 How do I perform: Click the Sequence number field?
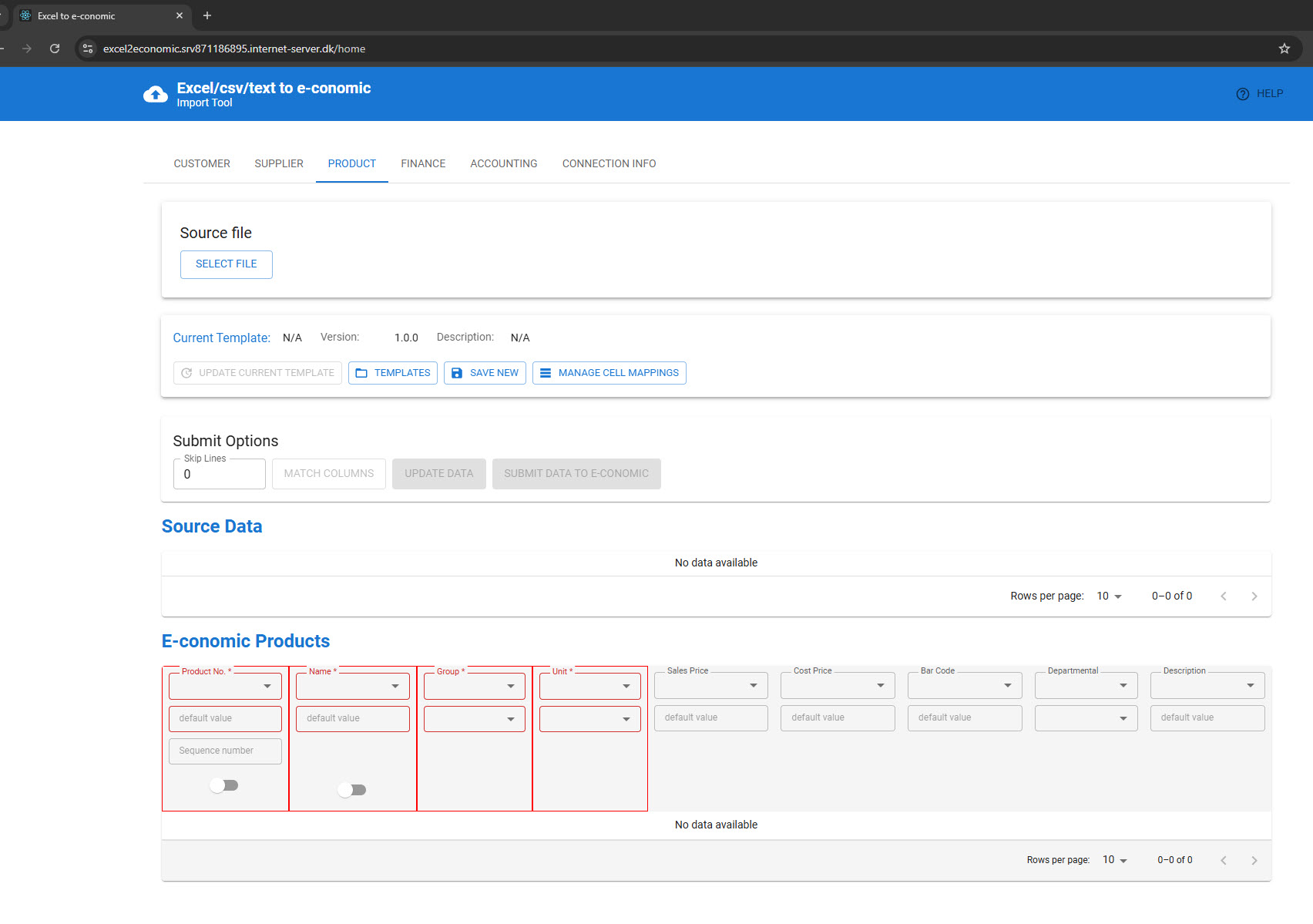click(225, 751)
